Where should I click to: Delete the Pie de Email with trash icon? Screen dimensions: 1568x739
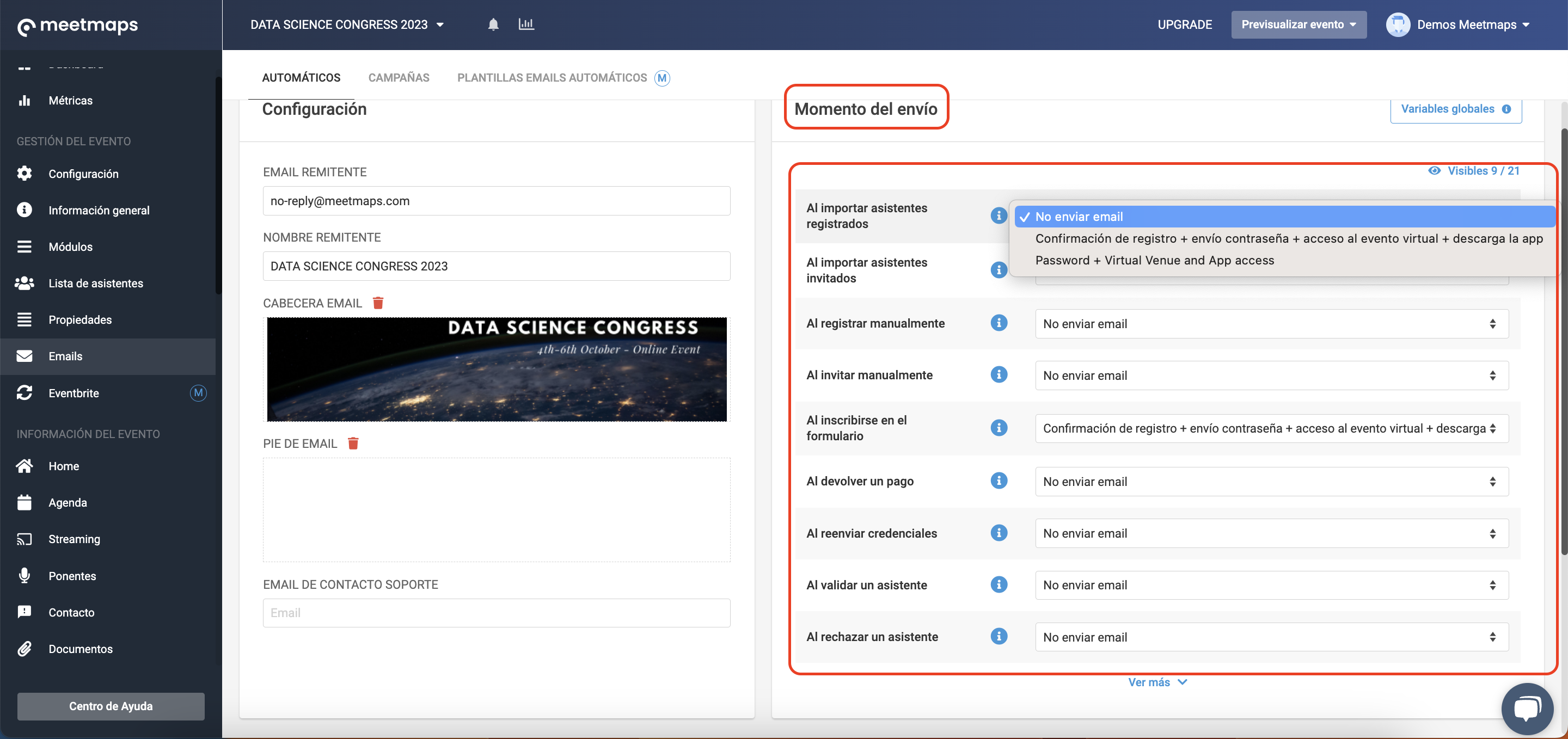pyautogui.click(x=353, y=444)
